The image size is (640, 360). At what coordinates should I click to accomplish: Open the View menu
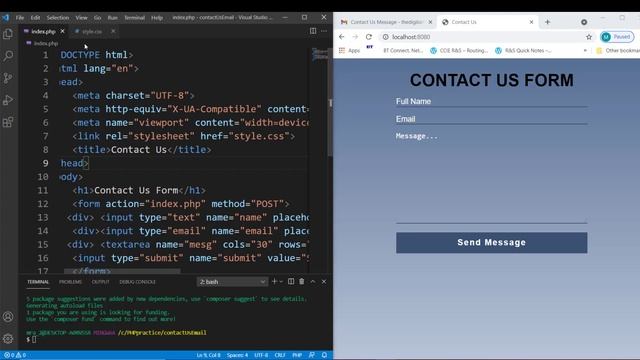coord(81,18)
